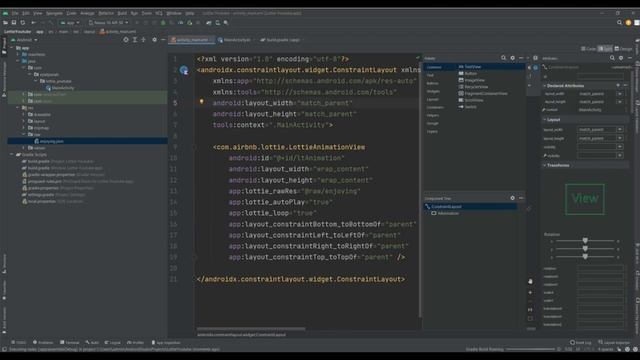Switch editor to Design view mode

623,49
